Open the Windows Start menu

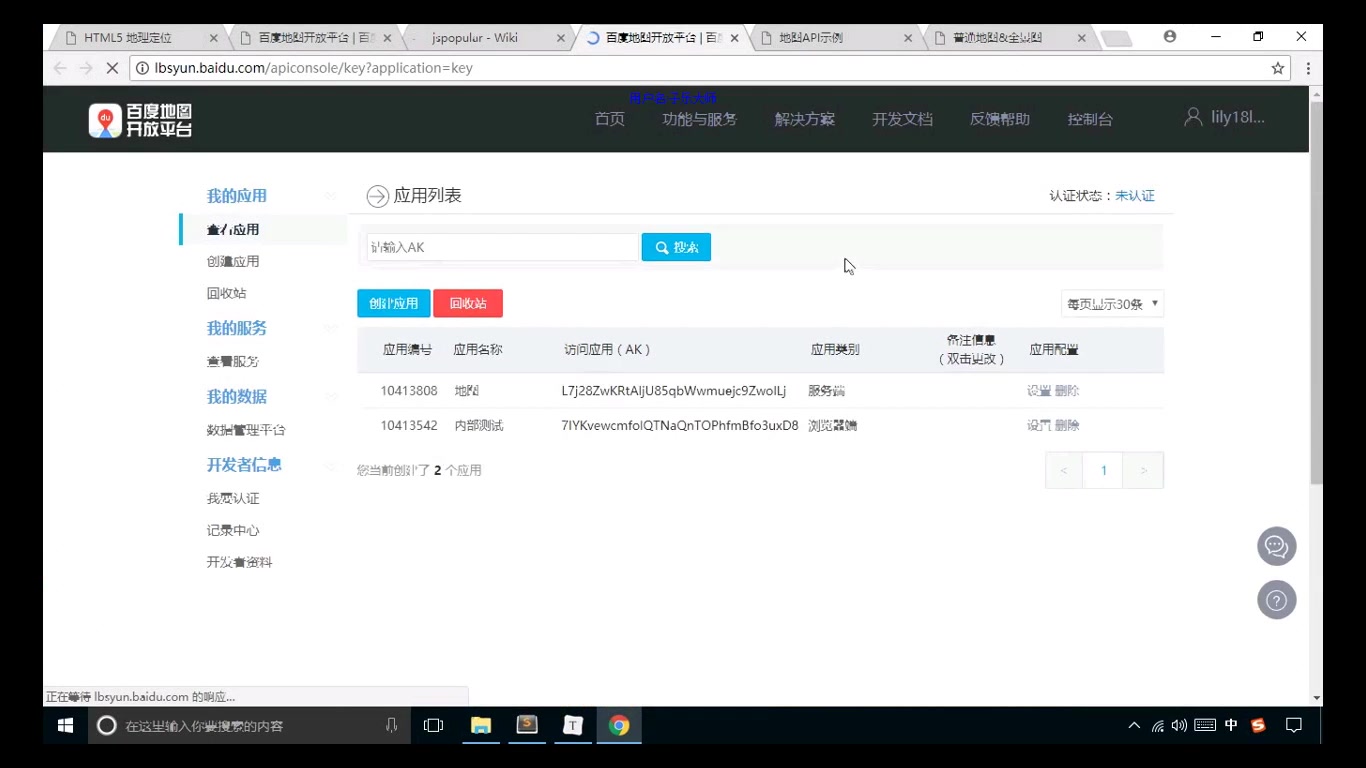click(x=65, y=725)
